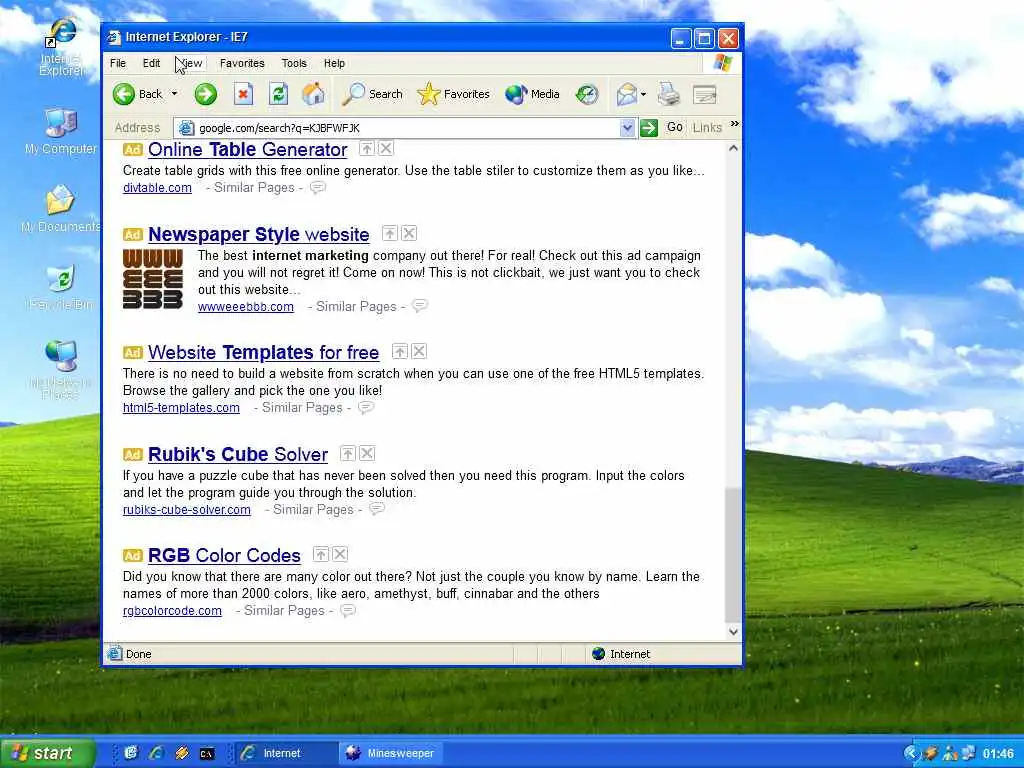
Task: Open Similar Pages for divtable.com result
Action: pyautogui.click(x=254, y=188)
